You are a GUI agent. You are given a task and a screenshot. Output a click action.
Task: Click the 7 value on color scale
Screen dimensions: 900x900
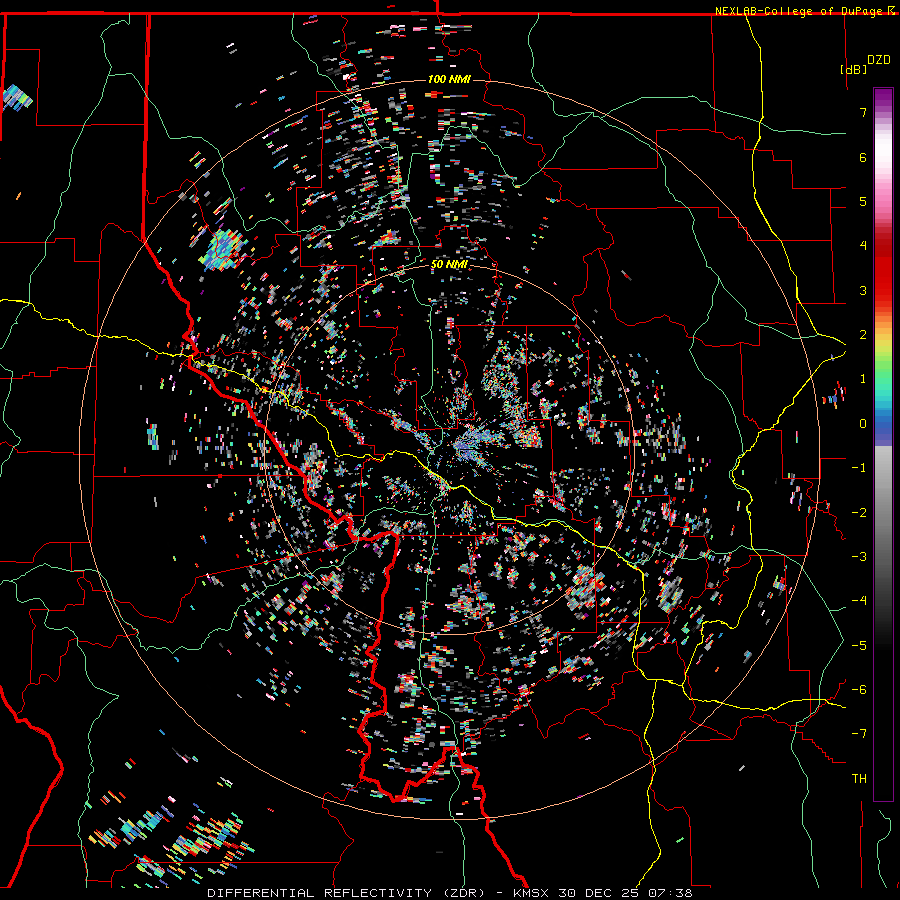863,112
